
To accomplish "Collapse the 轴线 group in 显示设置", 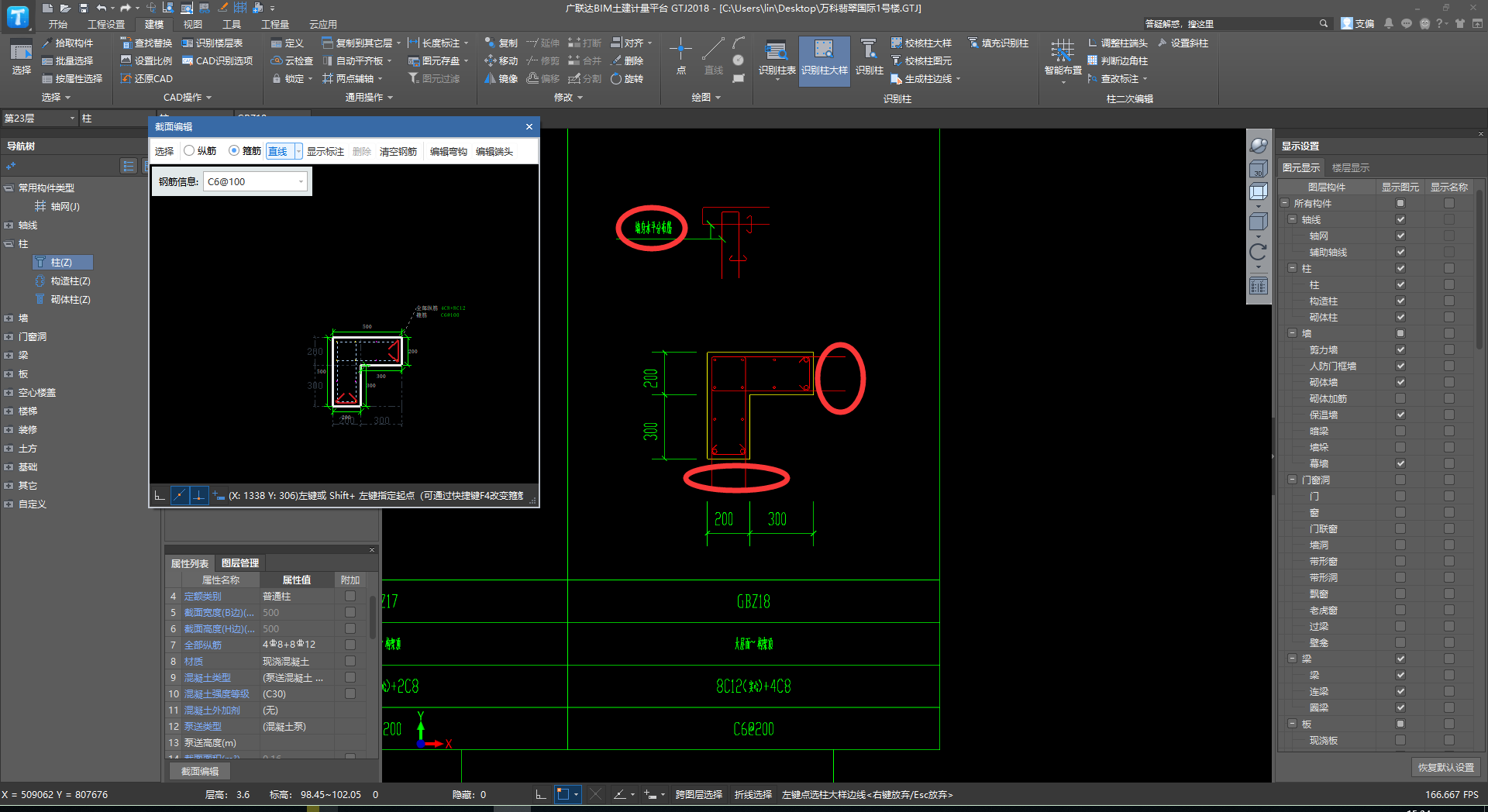I will pos(1292,220).
